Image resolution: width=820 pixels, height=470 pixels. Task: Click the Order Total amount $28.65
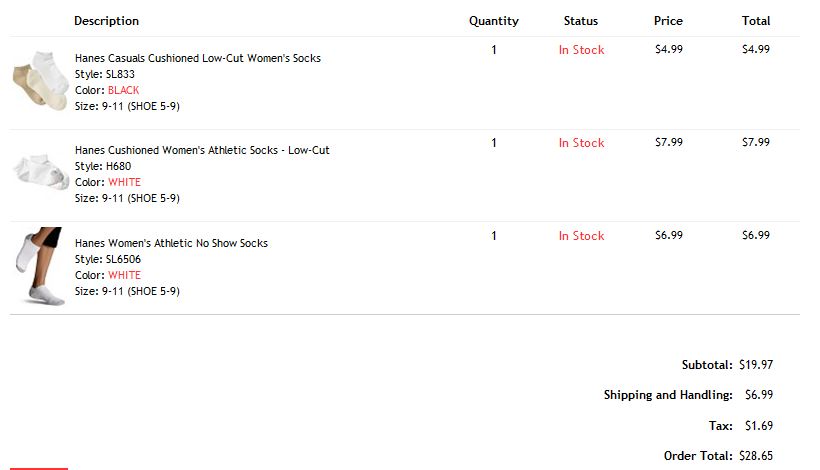[x=756, y=456]
